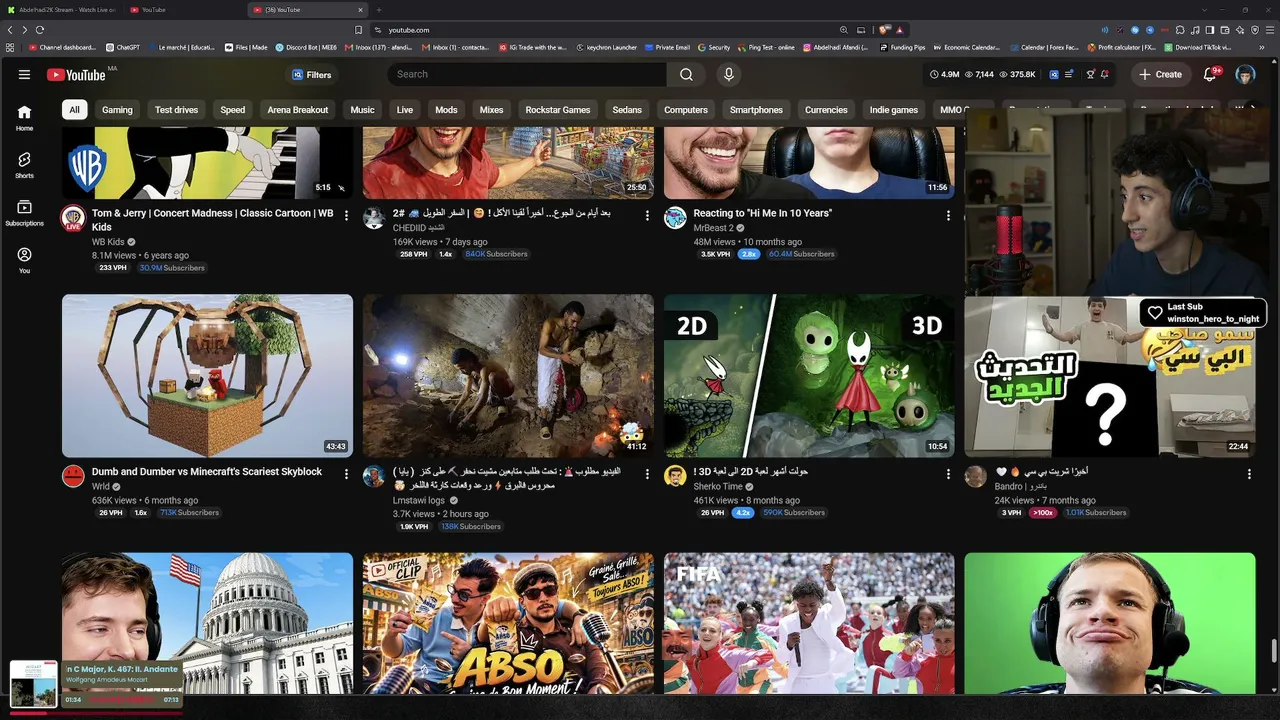
Task: Open Subscriptions from the sidebar
Action: click(24, 213)
